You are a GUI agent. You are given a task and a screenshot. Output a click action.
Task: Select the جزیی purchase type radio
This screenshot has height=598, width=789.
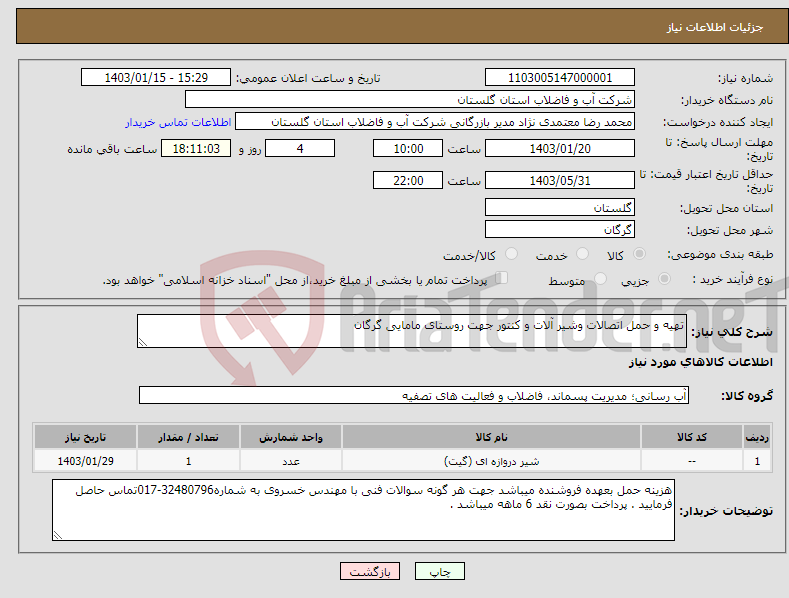pos(664,279)
